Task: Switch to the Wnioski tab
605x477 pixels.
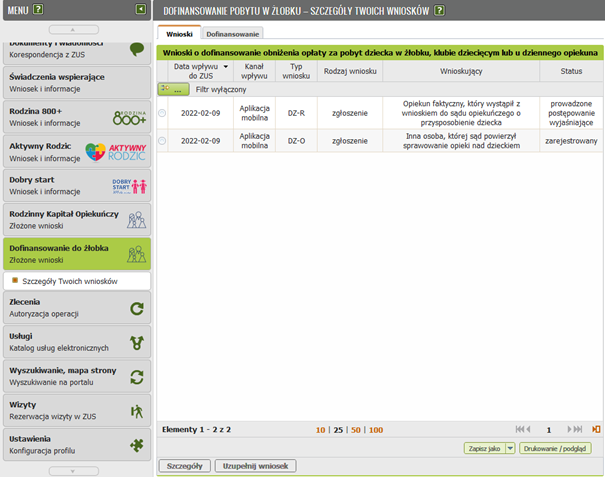Action: point(179,34)
